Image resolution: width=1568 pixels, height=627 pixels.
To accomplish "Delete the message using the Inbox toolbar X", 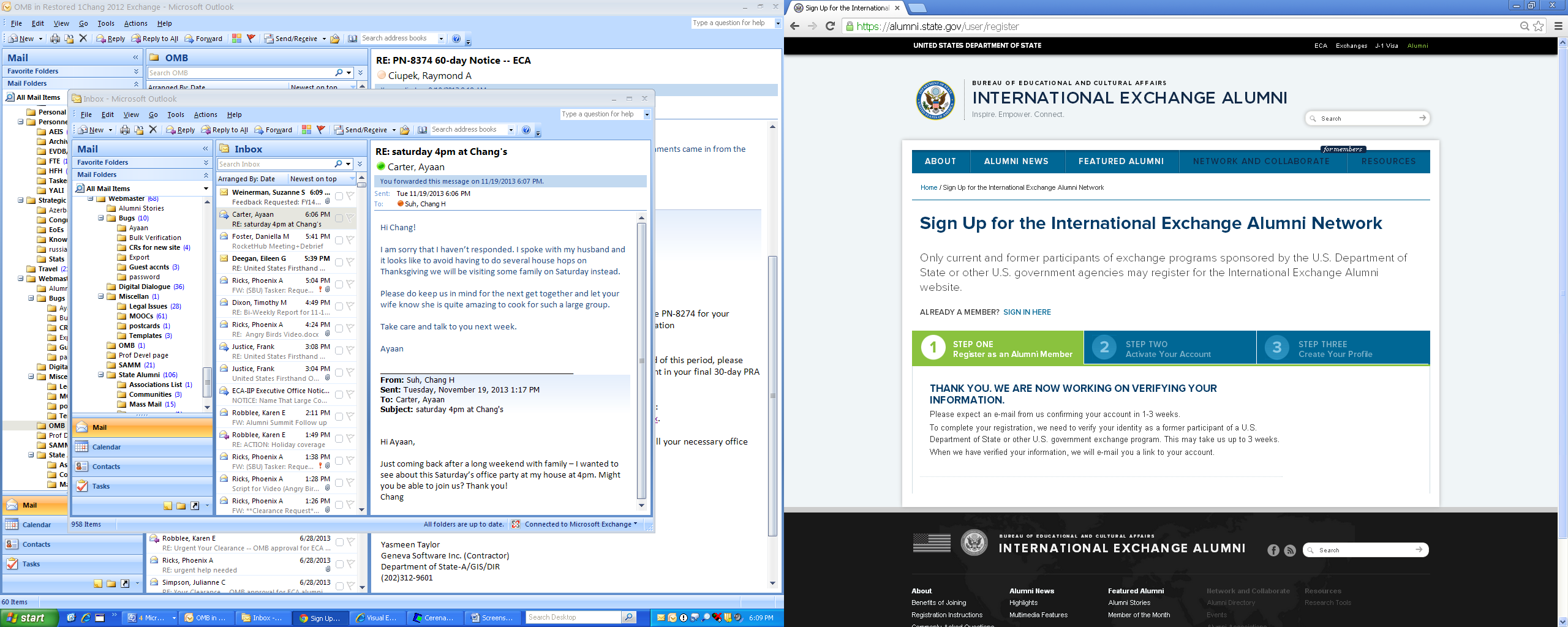I will (x=153, y=130).
